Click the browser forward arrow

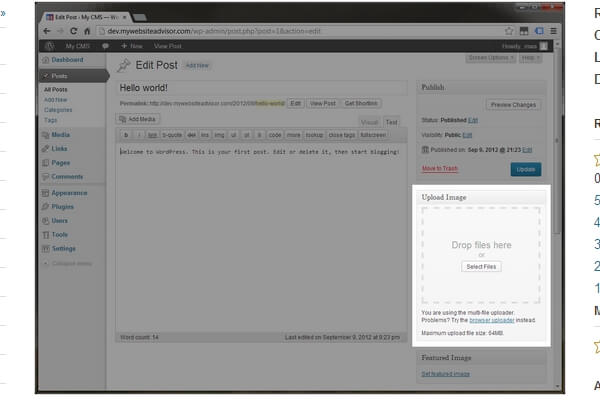pyautogui.click(x=60, y=31)
